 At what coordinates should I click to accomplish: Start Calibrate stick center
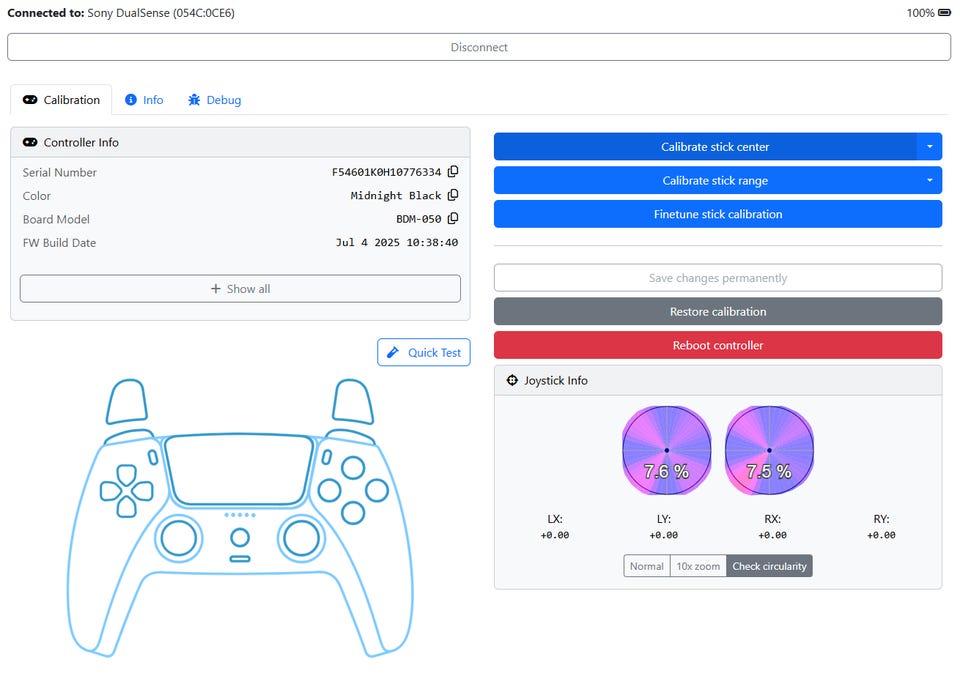[x=705, y=146]
